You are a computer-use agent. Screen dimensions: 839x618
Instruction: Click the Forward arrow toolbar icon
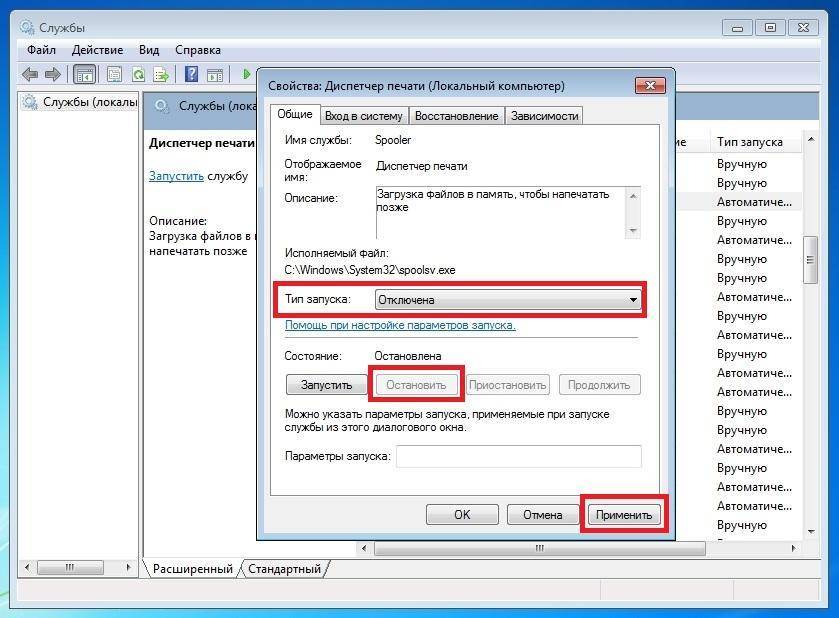(x=52, y=74)
